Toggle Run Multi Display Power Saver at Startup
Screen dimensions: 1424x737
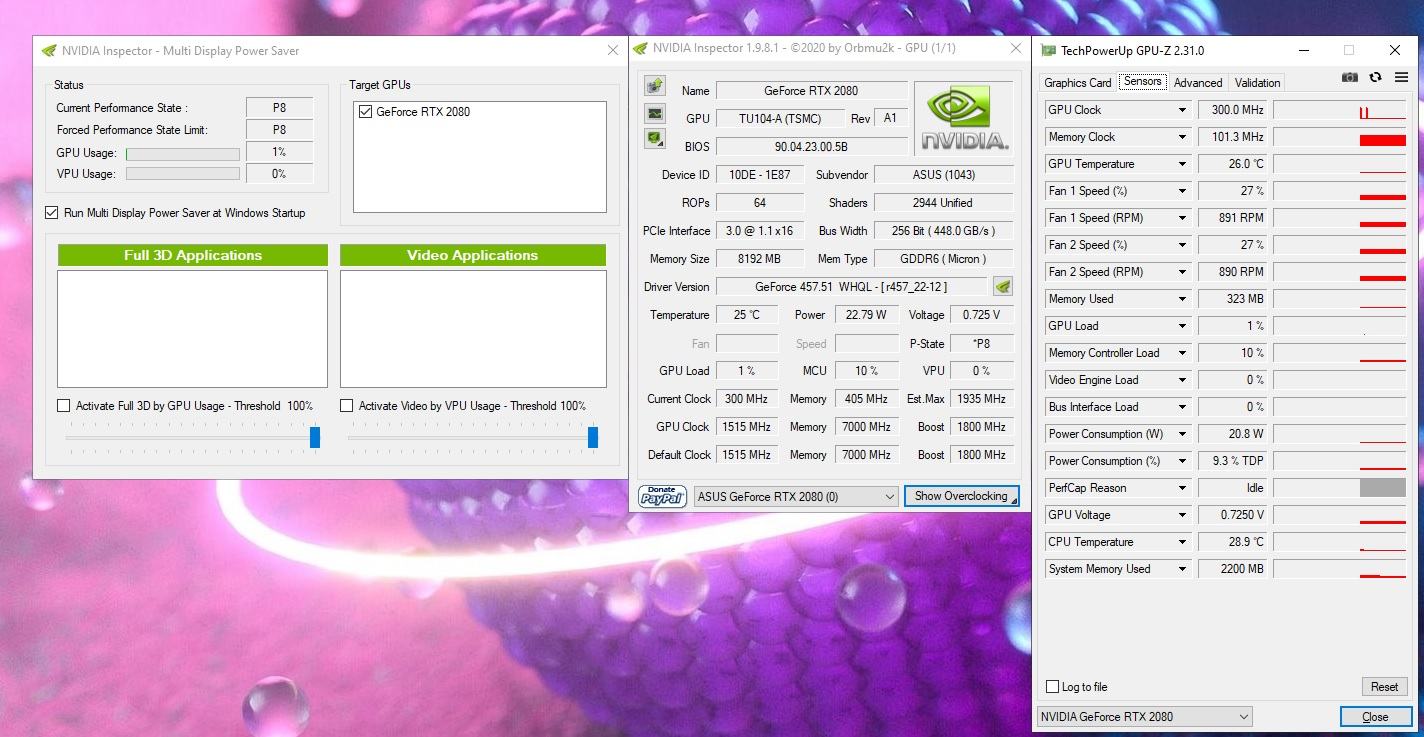pyautogui.click(x=52, y=213)
